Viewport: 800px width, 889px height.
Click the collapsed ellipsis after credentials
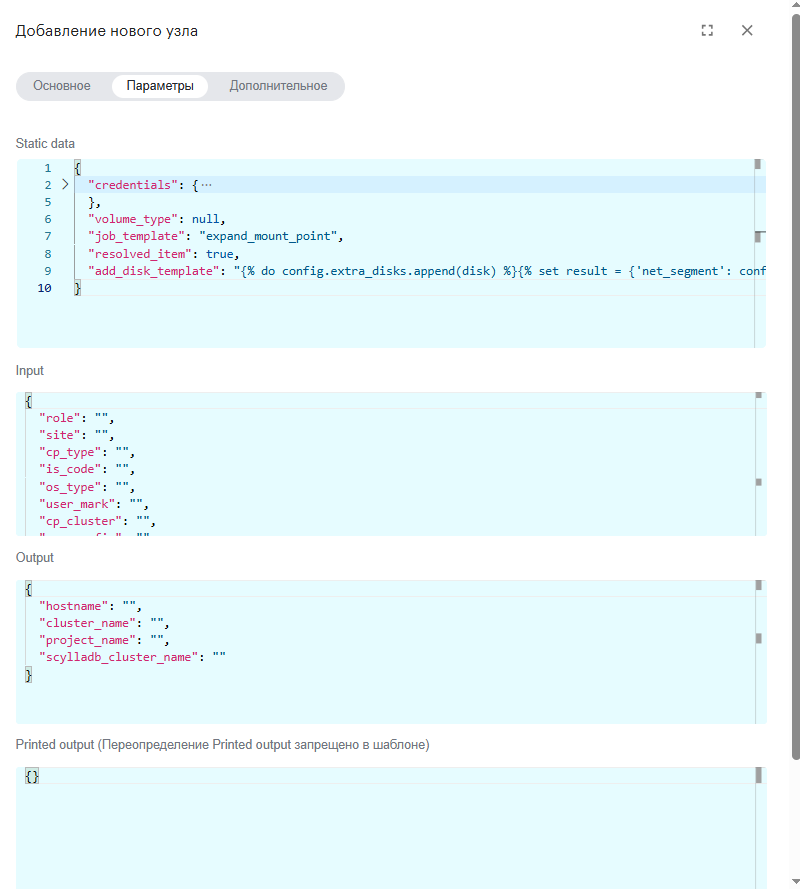tap(206, 185)
